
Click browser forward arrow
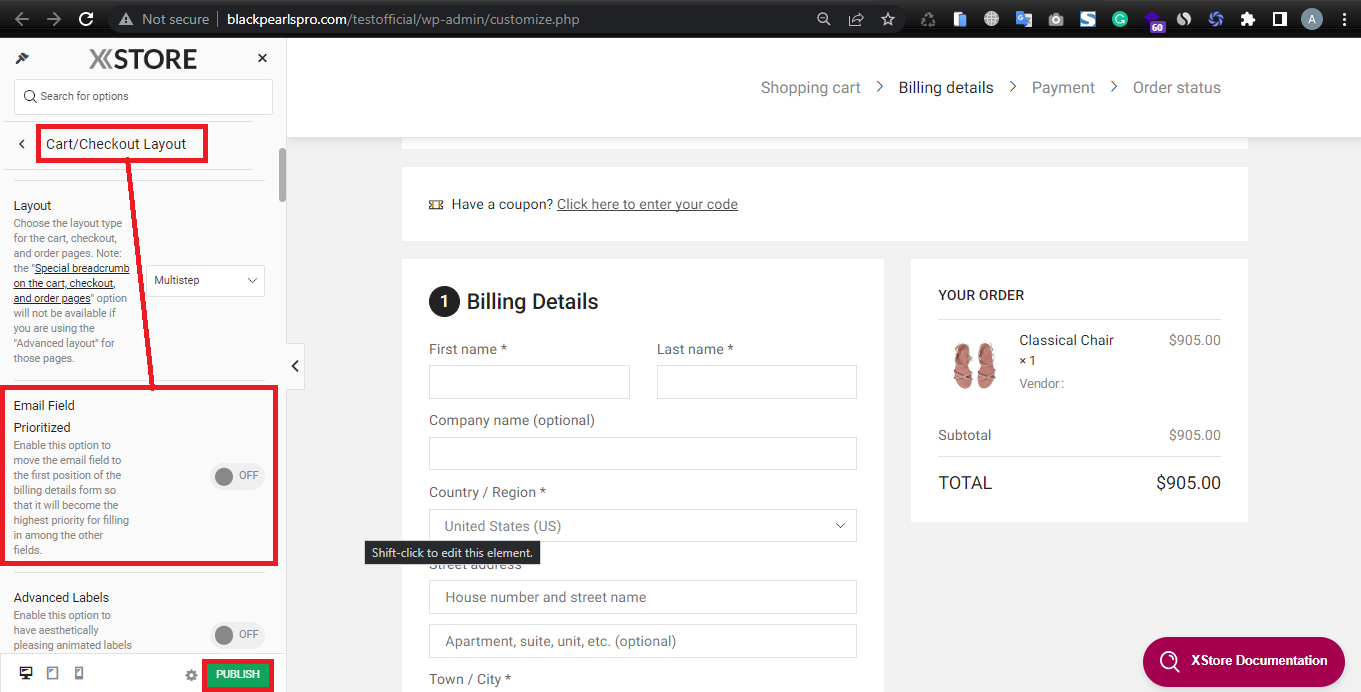point(54,19)
